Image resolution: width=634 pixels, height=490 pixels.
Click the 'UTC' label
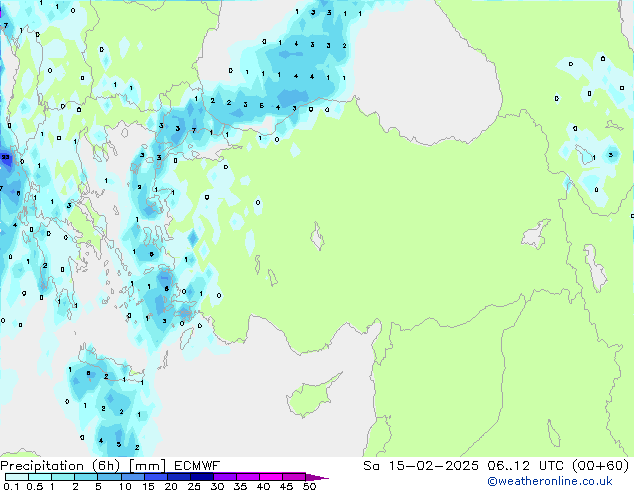pos(552,466)
